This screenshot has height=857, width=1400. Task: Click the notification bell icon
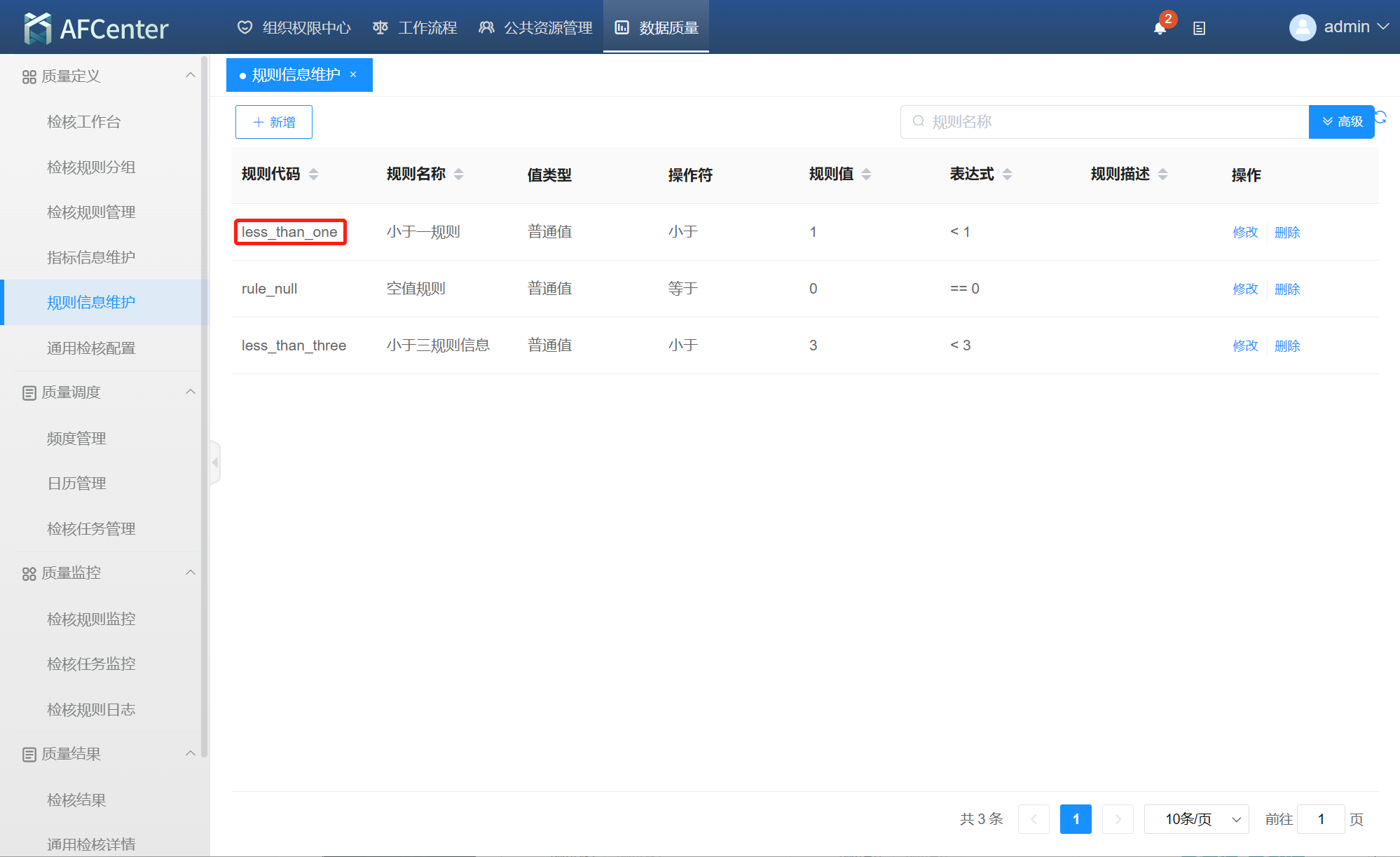(1160, 28)
